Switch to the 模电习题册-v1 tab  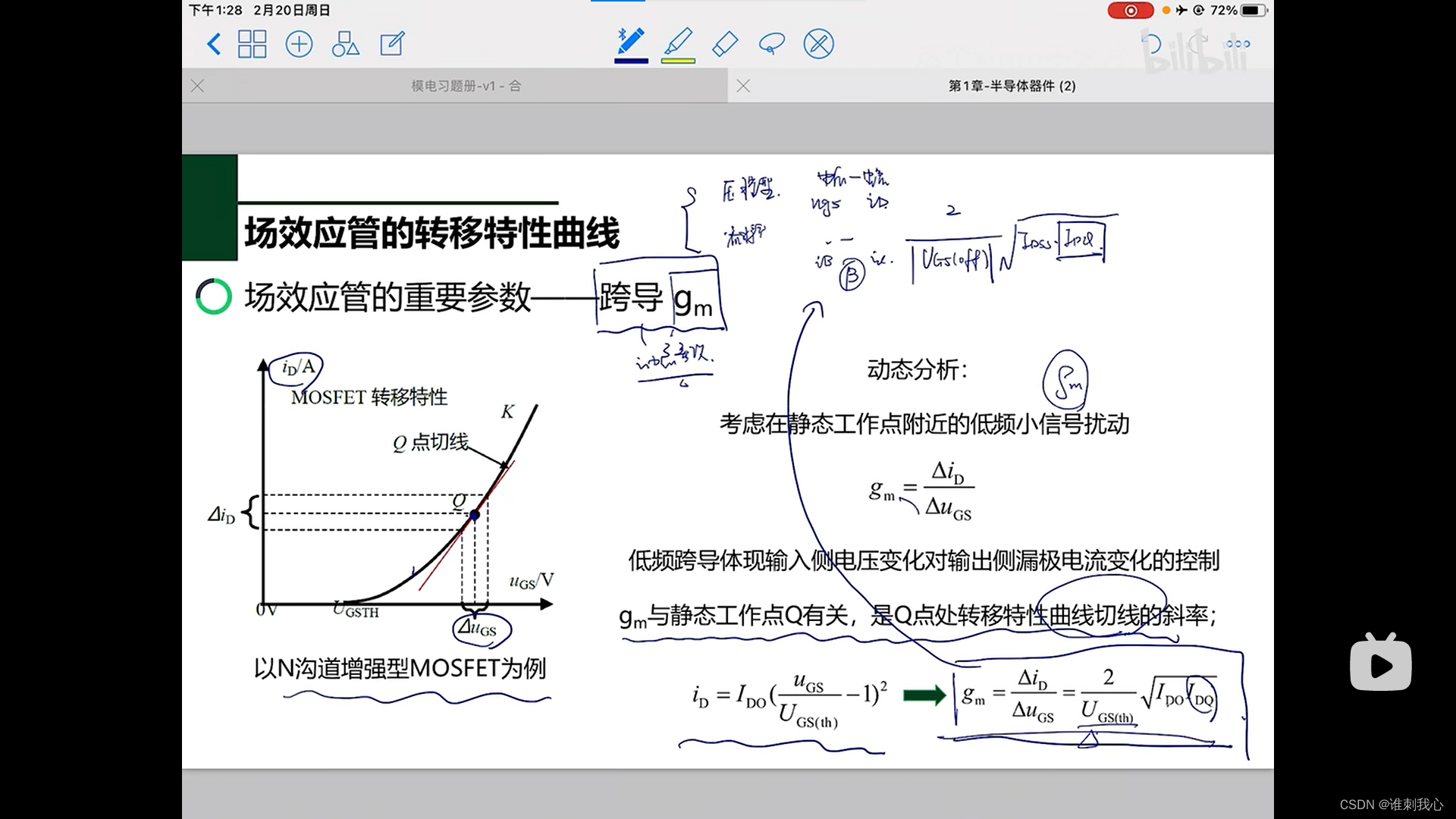click(x=466, y=86)
